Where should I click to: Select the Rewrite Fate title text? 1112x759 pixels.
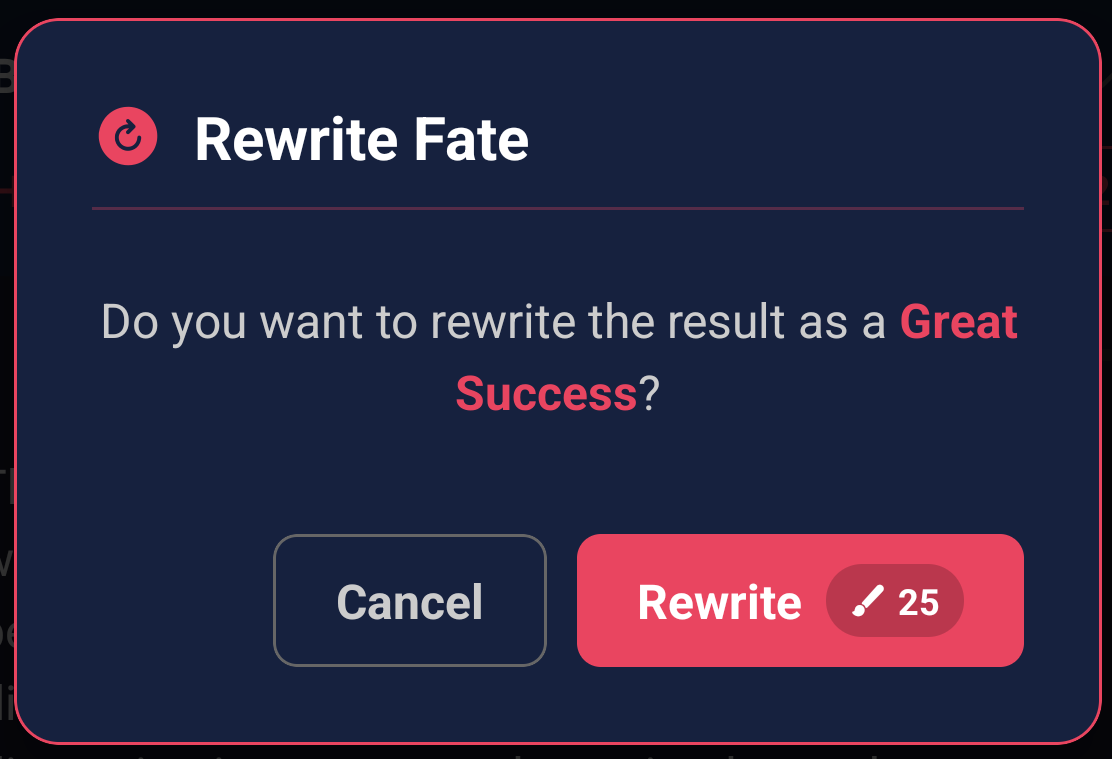(x=361, y=139)
